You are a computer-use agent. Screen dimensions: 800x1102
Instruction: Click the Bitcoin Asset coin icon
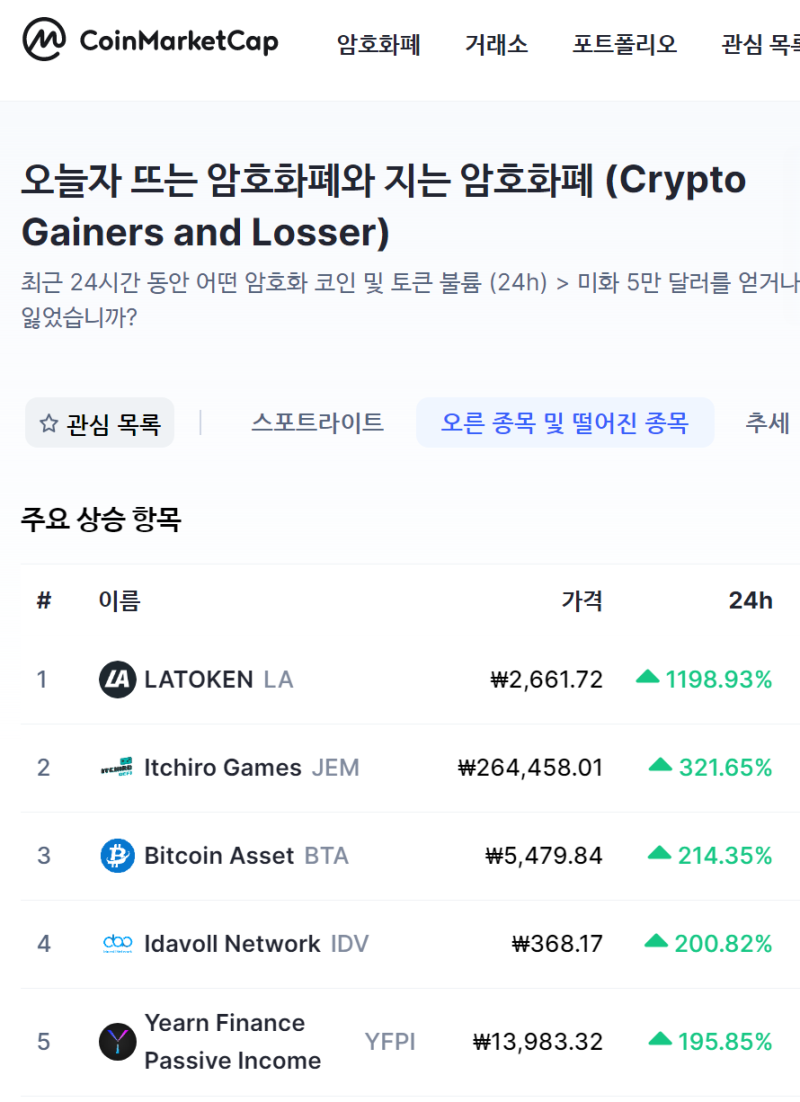coord(116,855)
